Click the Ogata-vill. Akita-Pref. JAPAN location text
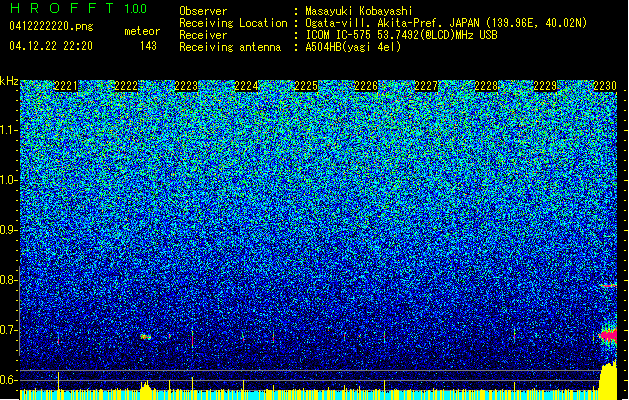The image size is (629, 400). (x=446, y=23)
